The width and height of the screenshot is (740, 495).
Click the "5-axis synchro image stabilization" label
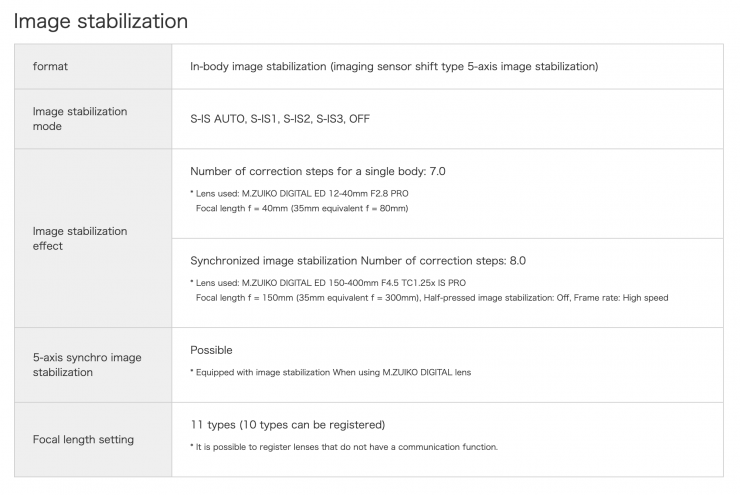(85, 365)
